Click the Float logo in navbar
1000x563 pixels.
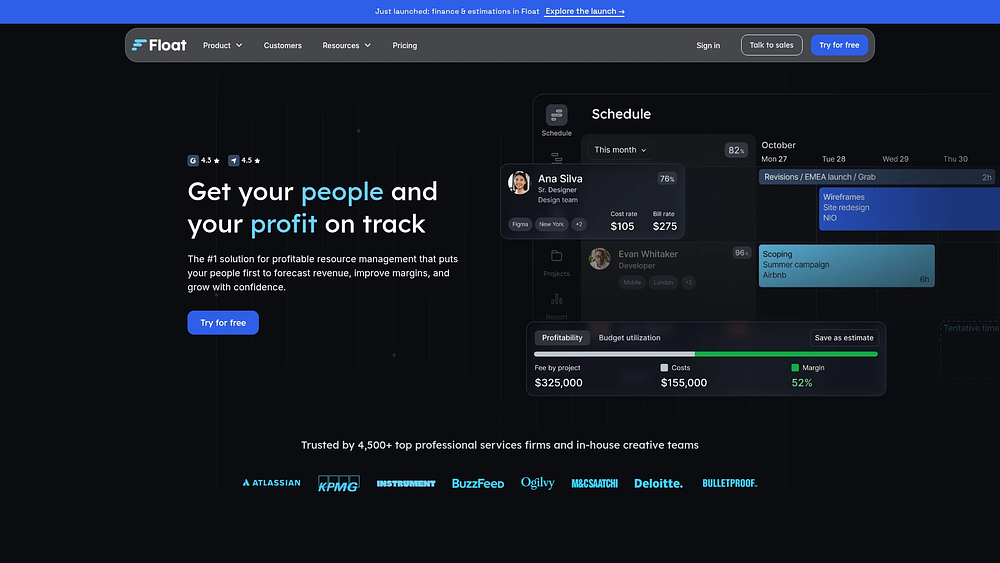coord(159,45)
